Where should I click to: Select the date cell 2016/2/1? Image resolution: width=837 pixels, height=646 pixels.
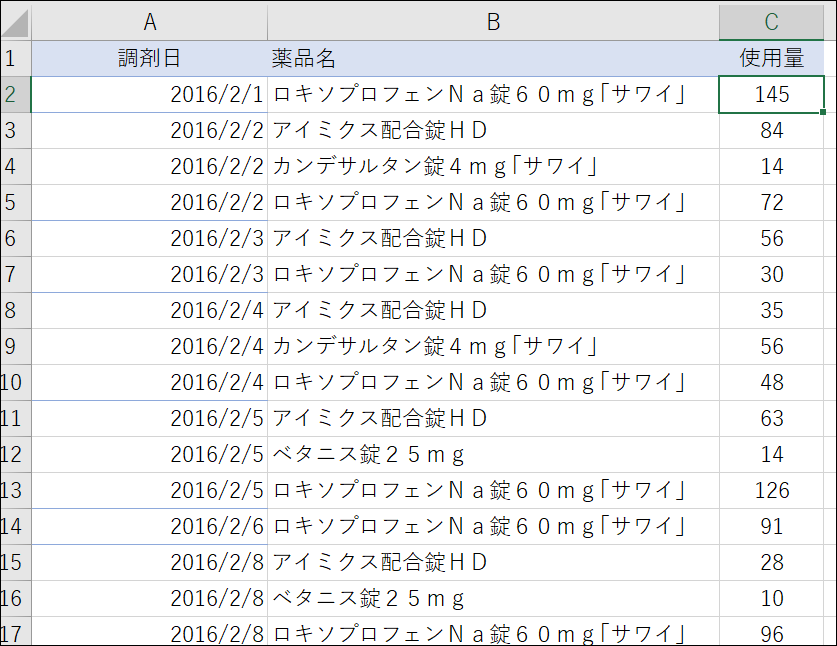tap(149, 94)
